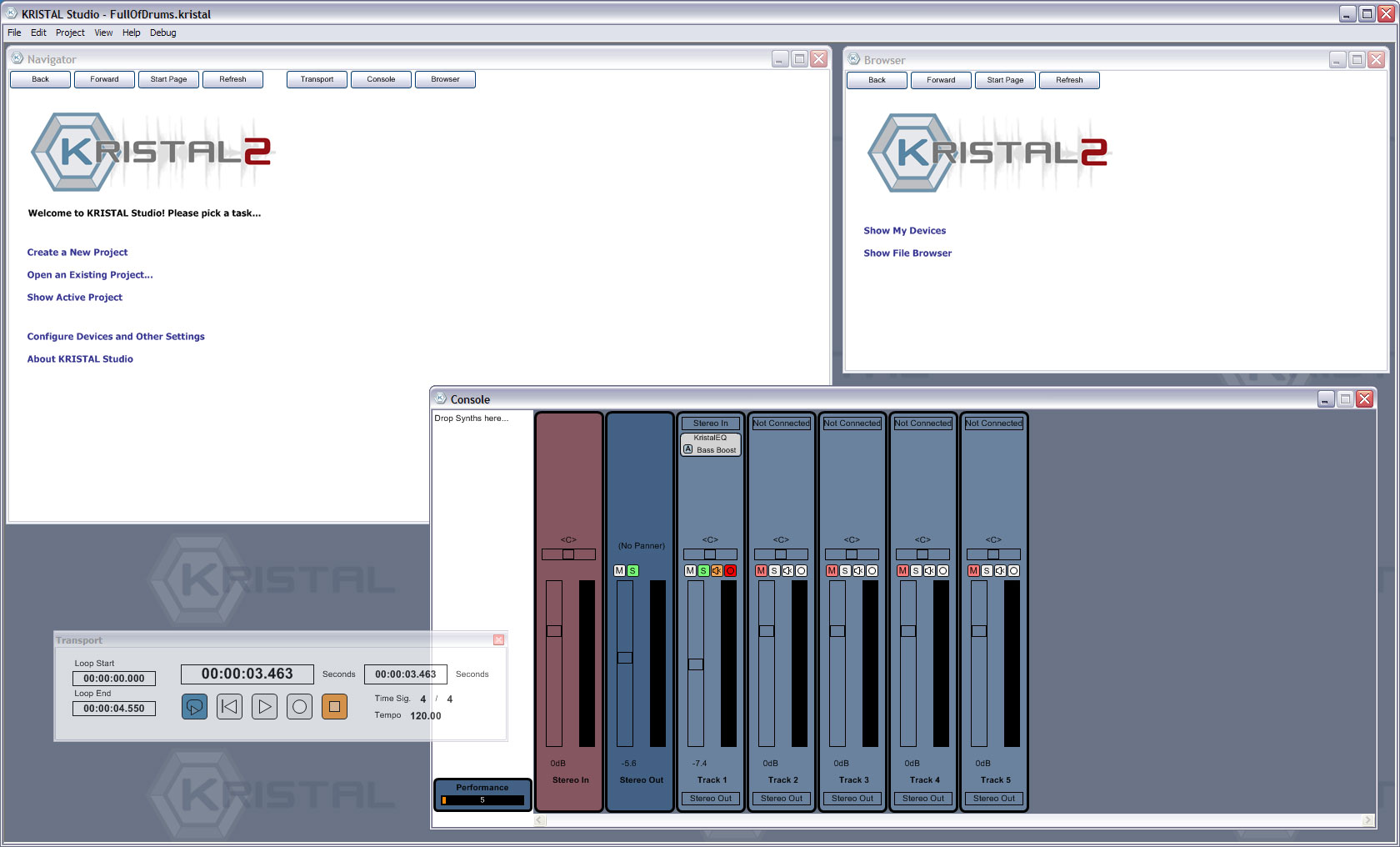Image resolution: width=1400 pixels, height=847 pixels.
Task: Unmute Track 4 in Console
Action: click(x=902, y=571)
